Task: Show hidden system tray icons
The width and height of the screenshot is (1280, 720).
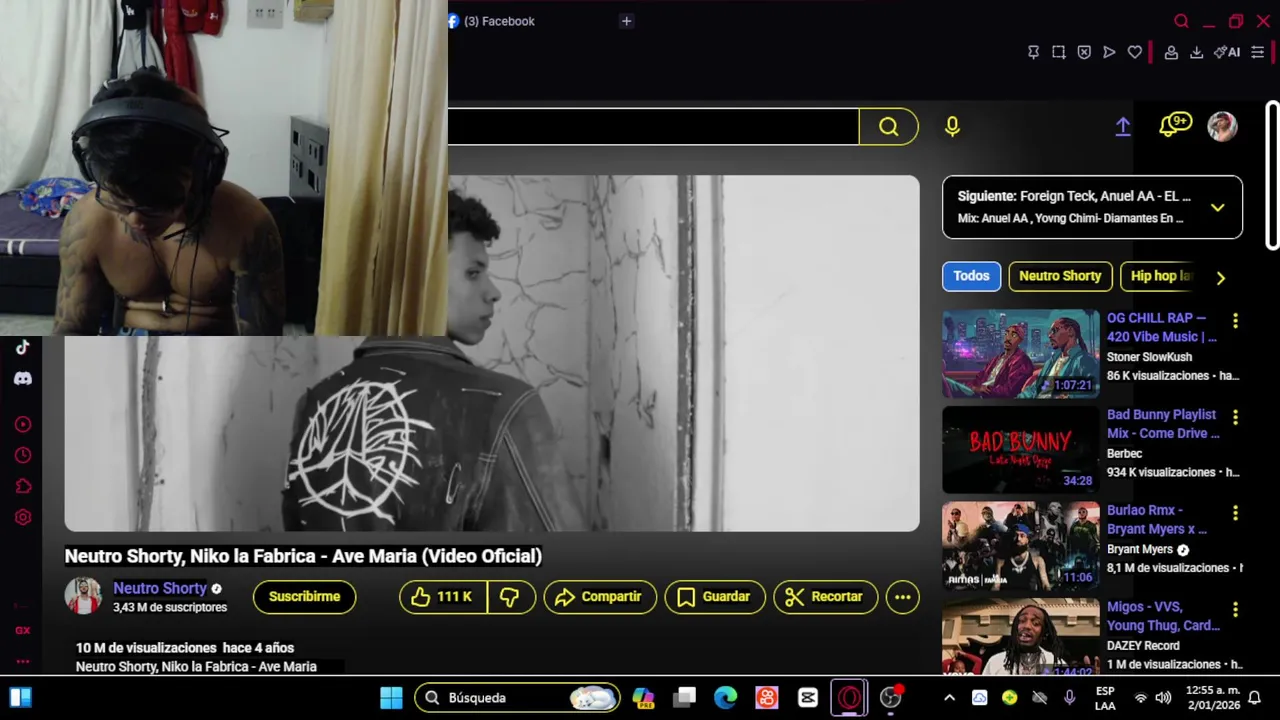Action: coord(949,698)
